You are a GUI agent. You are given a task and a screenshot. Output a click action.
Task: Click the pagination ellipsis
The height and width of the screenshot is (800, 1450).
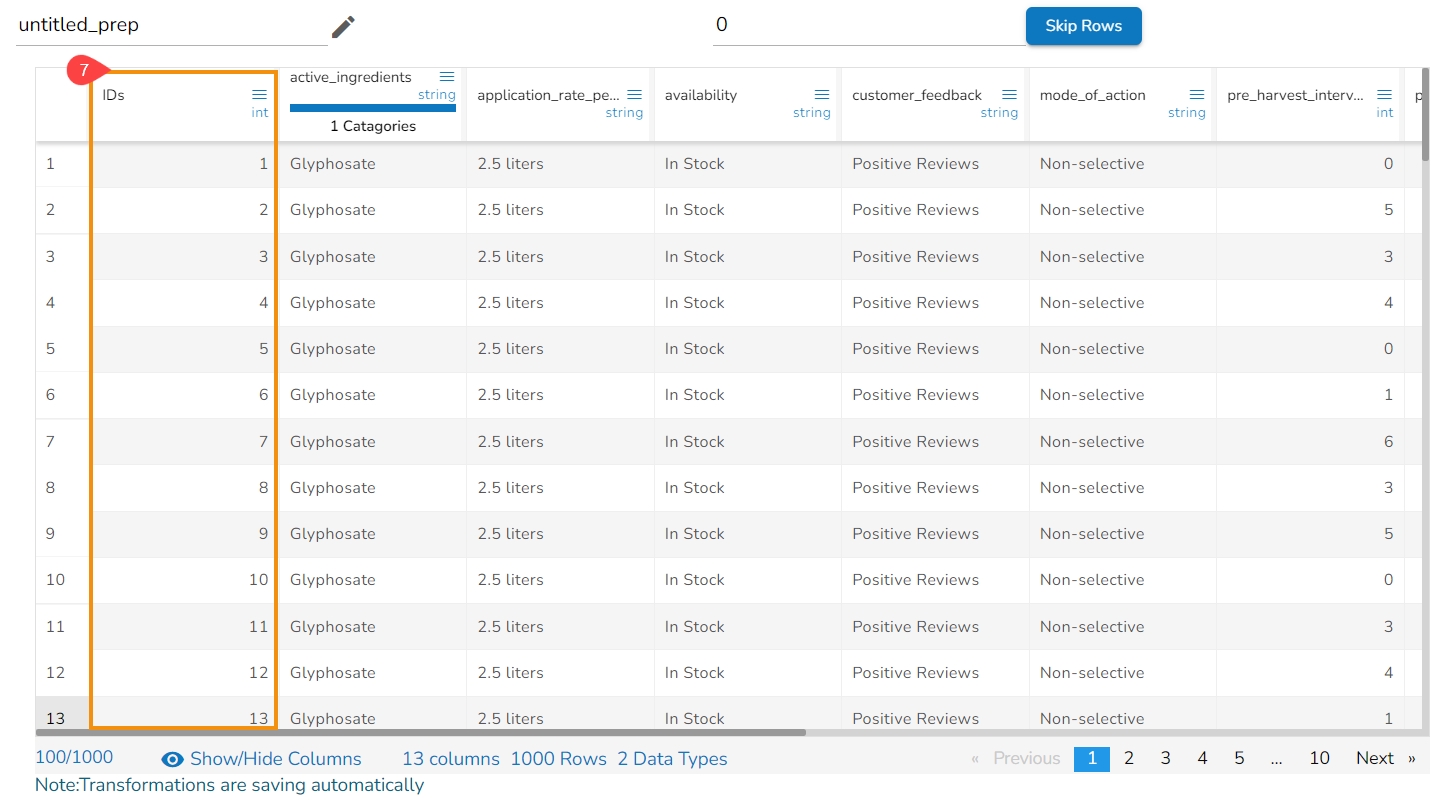click(x=1276, y=758)
